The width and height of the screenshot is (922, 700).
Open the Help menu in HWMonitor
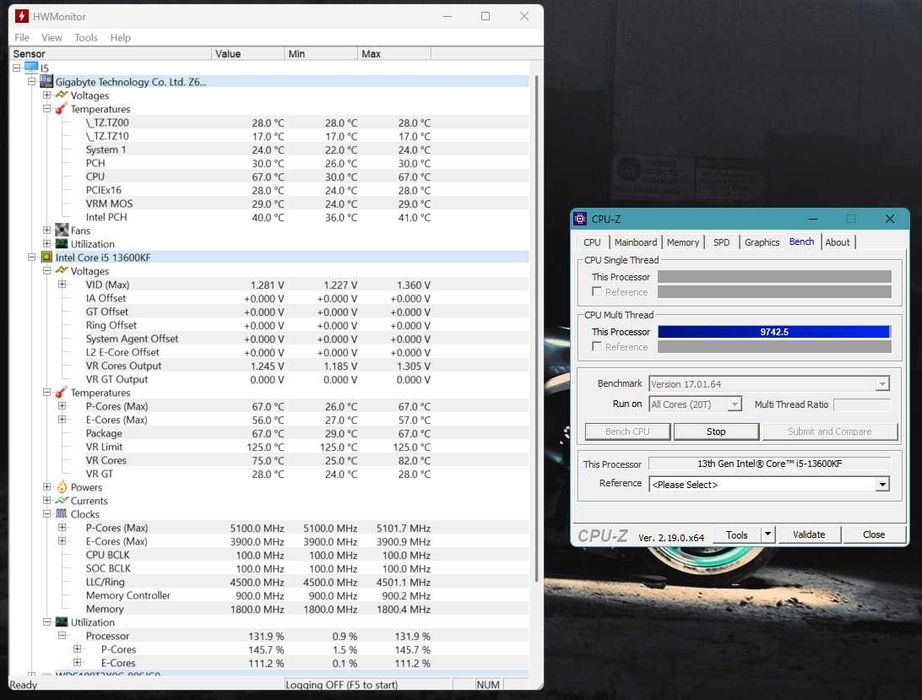(x=121, y=38)
